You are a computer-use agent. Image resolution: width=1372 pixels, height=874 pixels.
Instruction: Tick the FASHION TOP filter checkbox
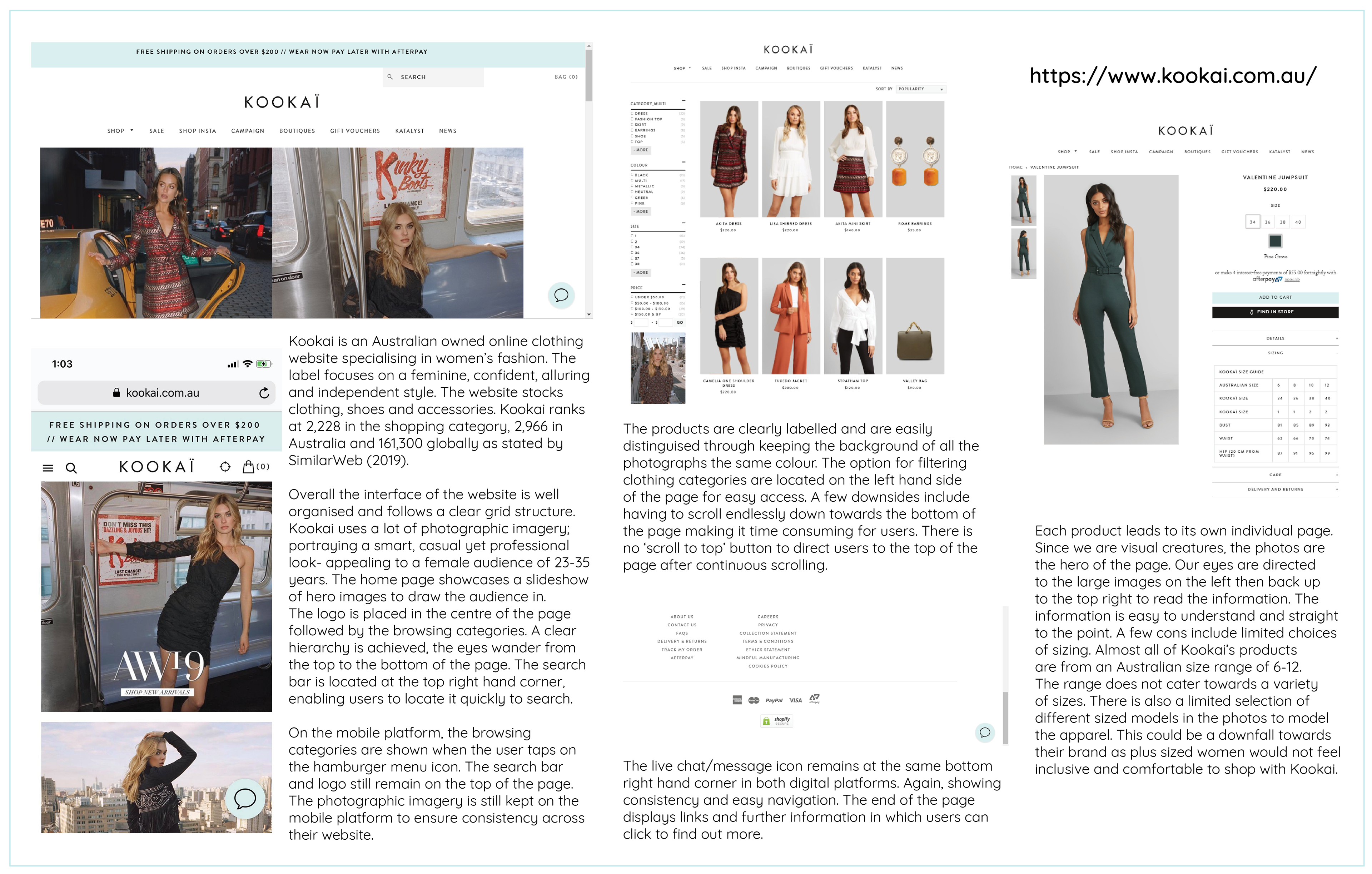[x=632, y=119]
